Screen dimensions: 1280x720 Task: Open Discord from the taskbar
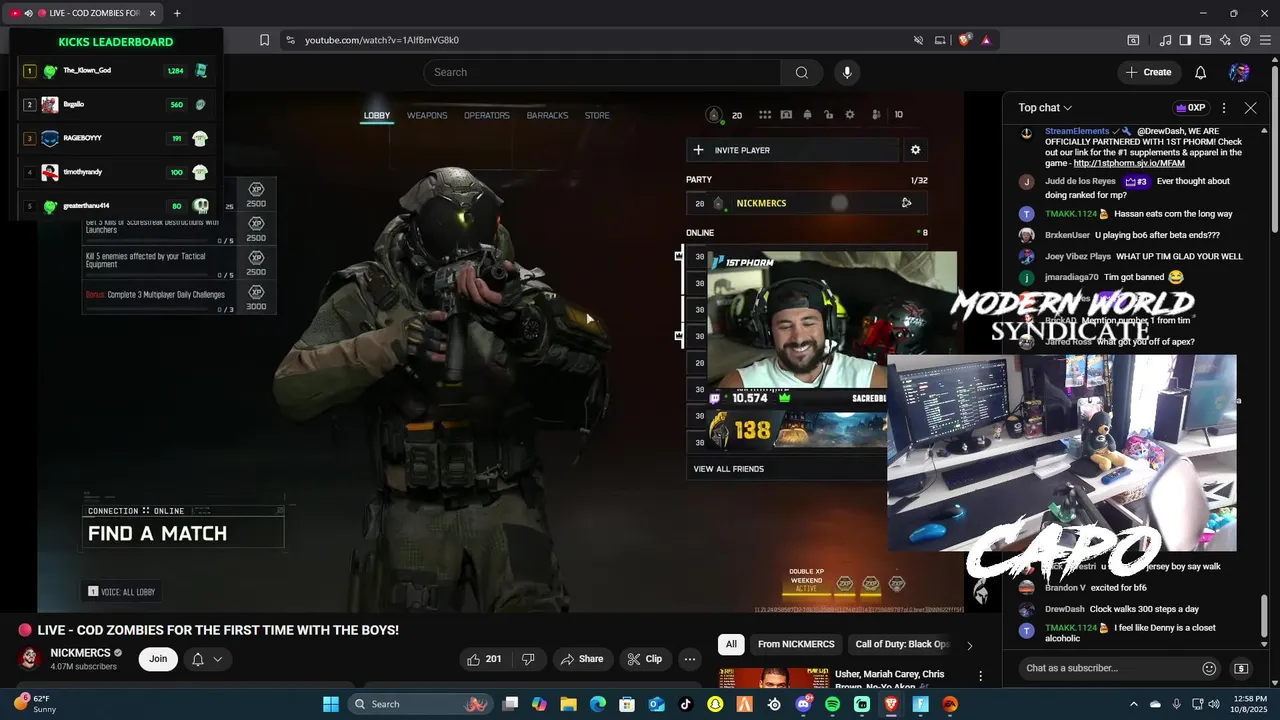pyautogui.click(x=803, y=704)
